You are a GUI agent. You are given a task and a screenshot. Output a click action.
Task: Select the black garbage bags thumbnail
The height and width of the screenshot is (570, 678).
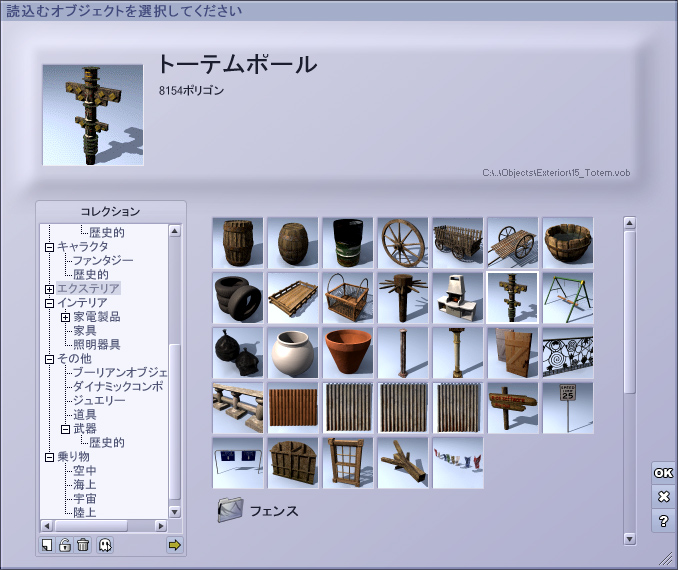point(238,353)
